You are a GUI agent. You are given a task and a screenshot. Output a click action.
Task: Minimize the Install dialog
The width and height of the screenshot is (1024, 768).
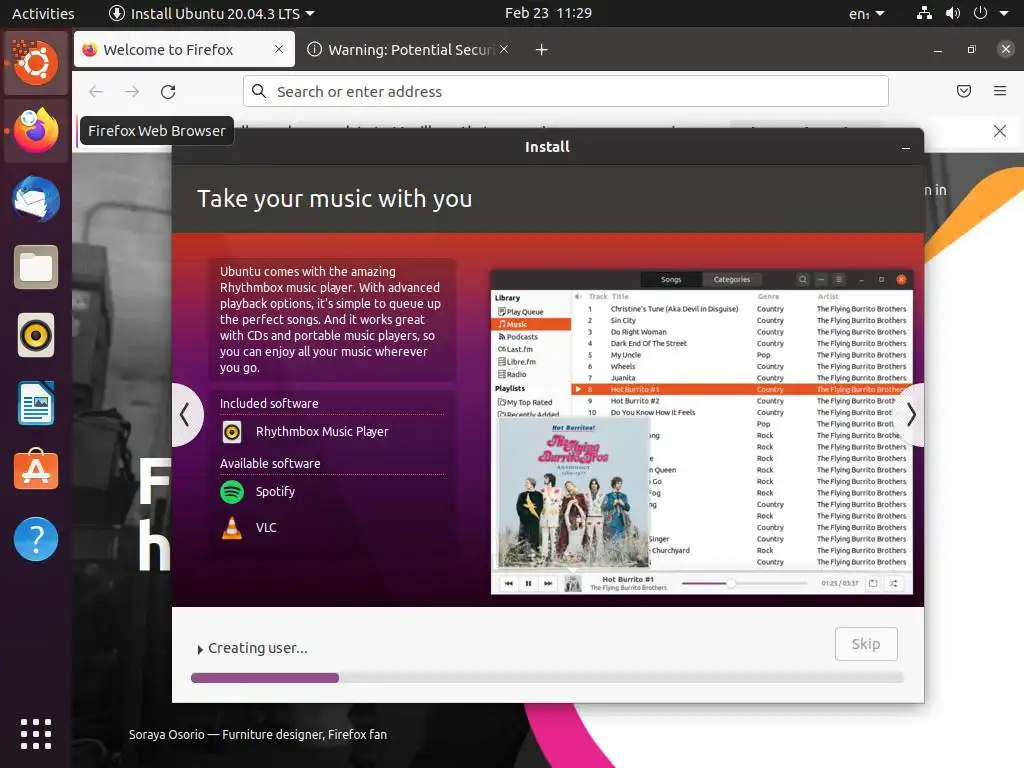coord(906,148)
